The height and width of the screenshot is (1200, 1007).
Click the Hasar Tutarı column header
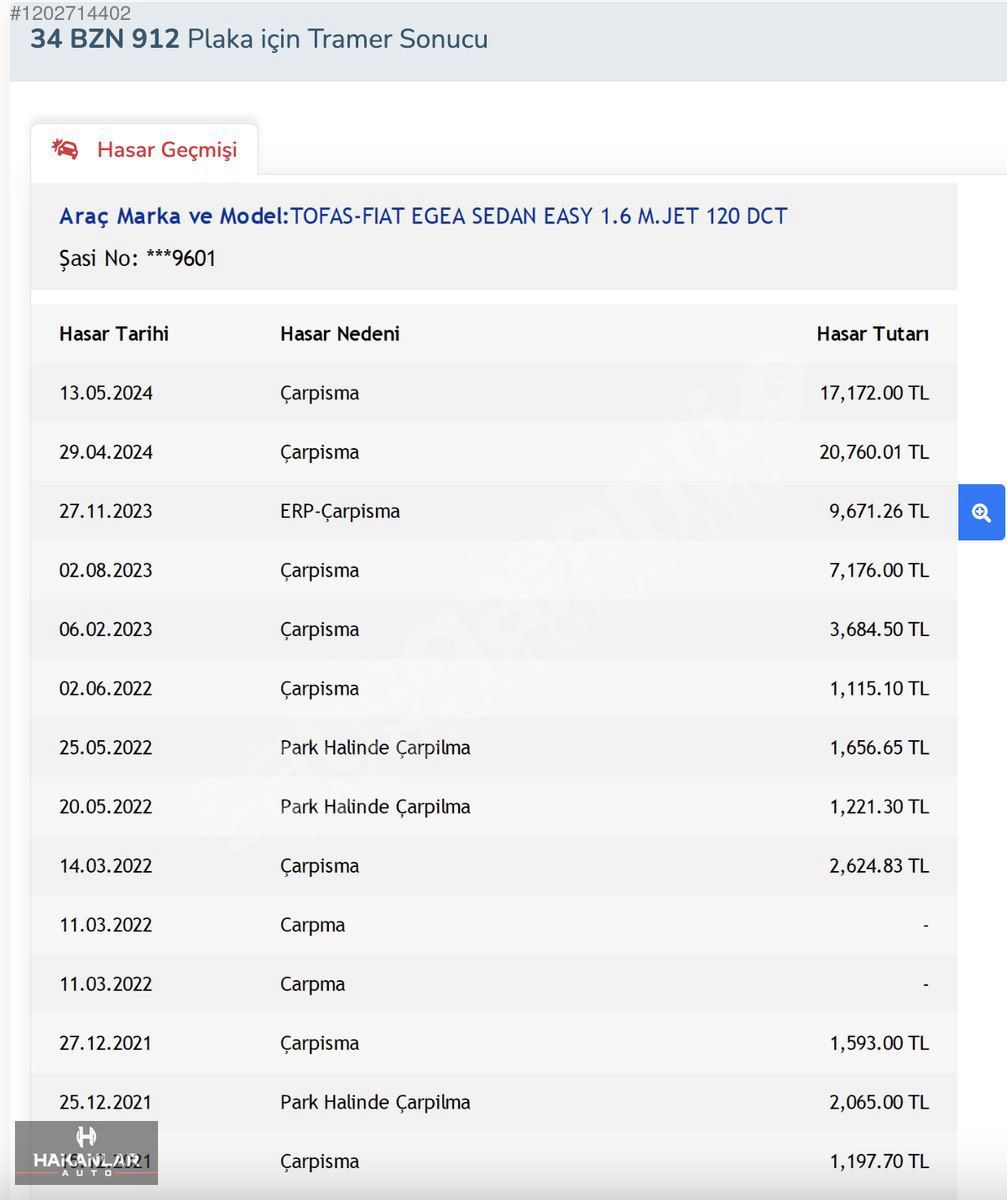tap(873, 334)
